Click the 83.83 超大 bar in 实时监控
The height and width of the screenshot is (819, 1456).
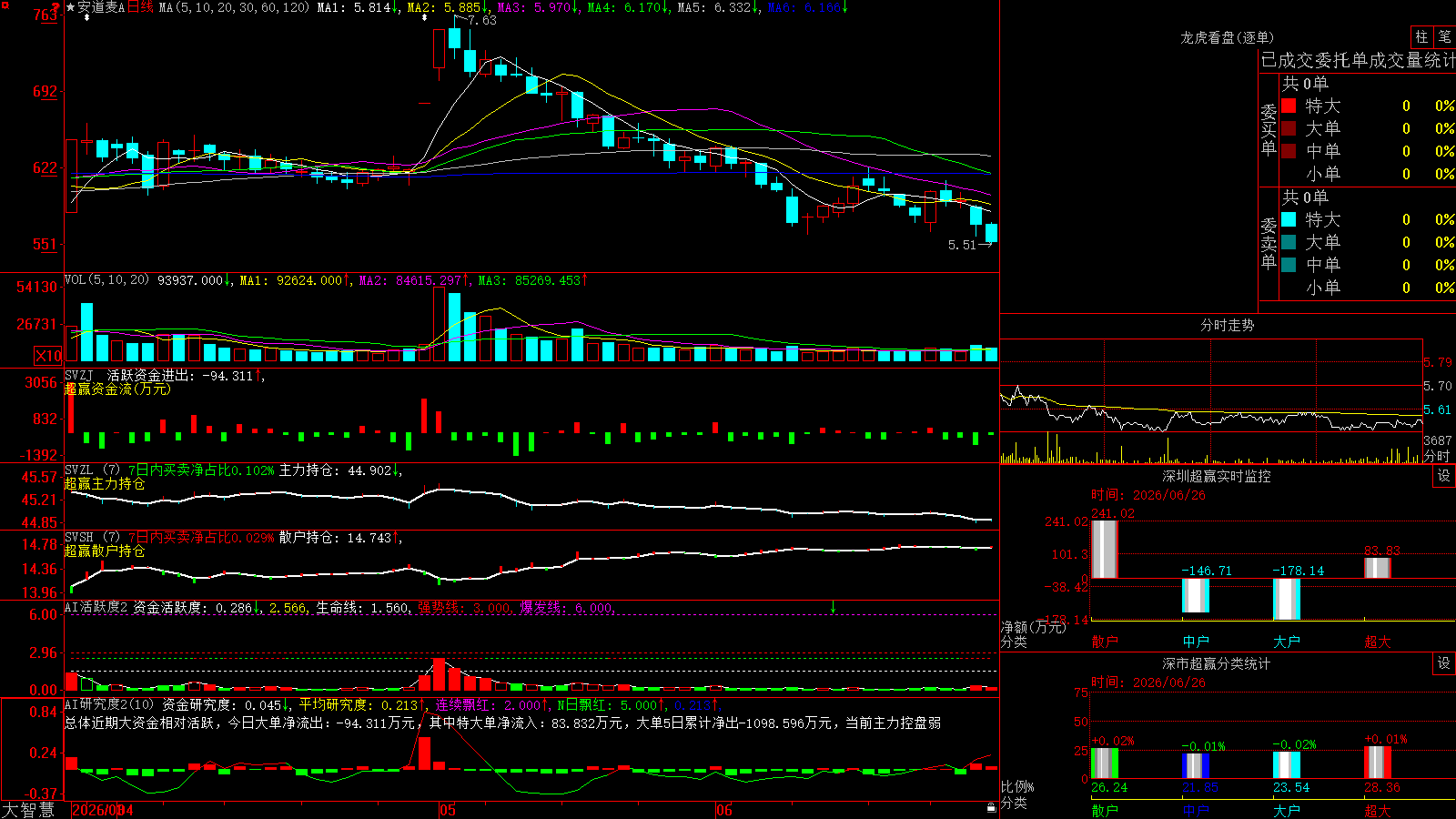(x=1378, y=568)
